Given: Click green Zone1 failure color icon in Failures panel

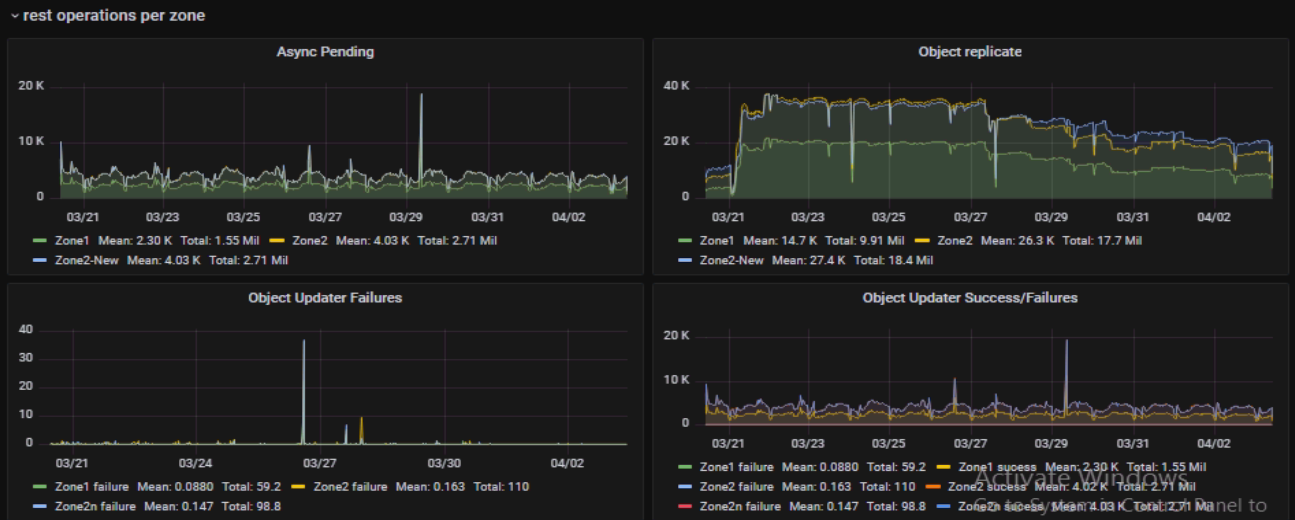Looking at the screenshot, I should coord(40,487).
